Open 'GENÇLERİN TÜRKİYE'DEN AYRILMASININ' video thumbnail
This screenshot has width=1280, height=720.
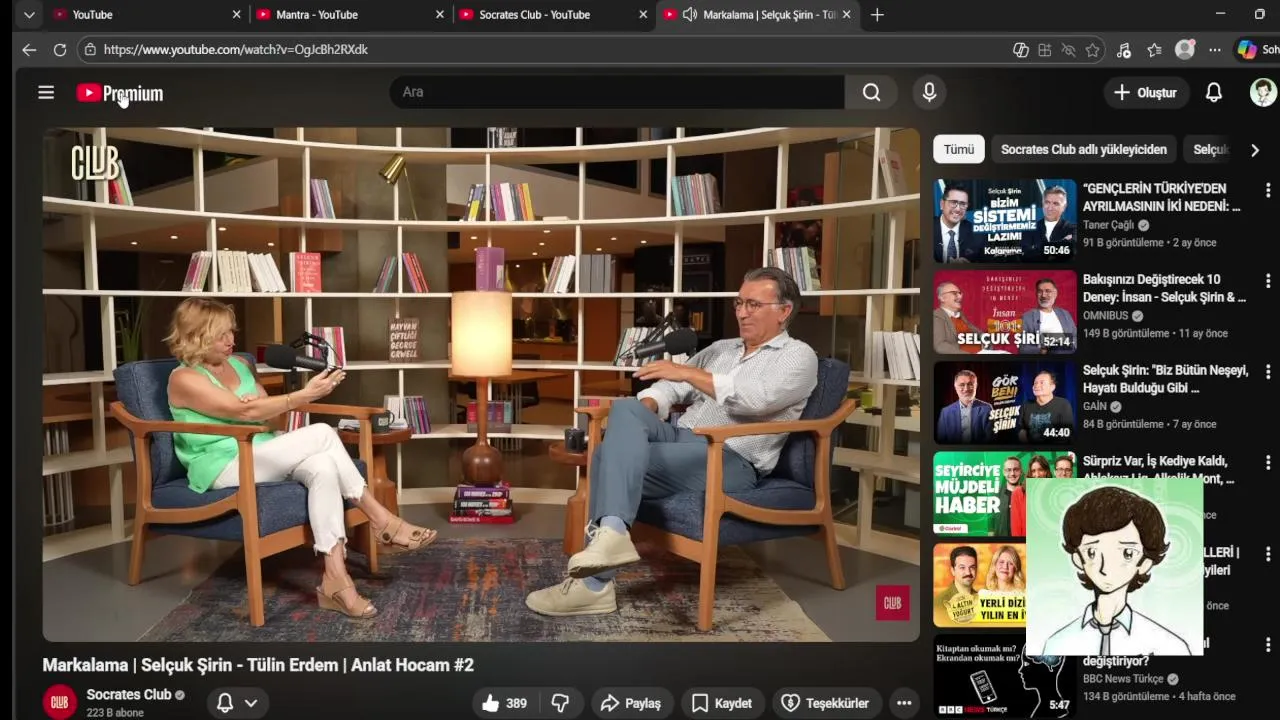coord(1005,220)
